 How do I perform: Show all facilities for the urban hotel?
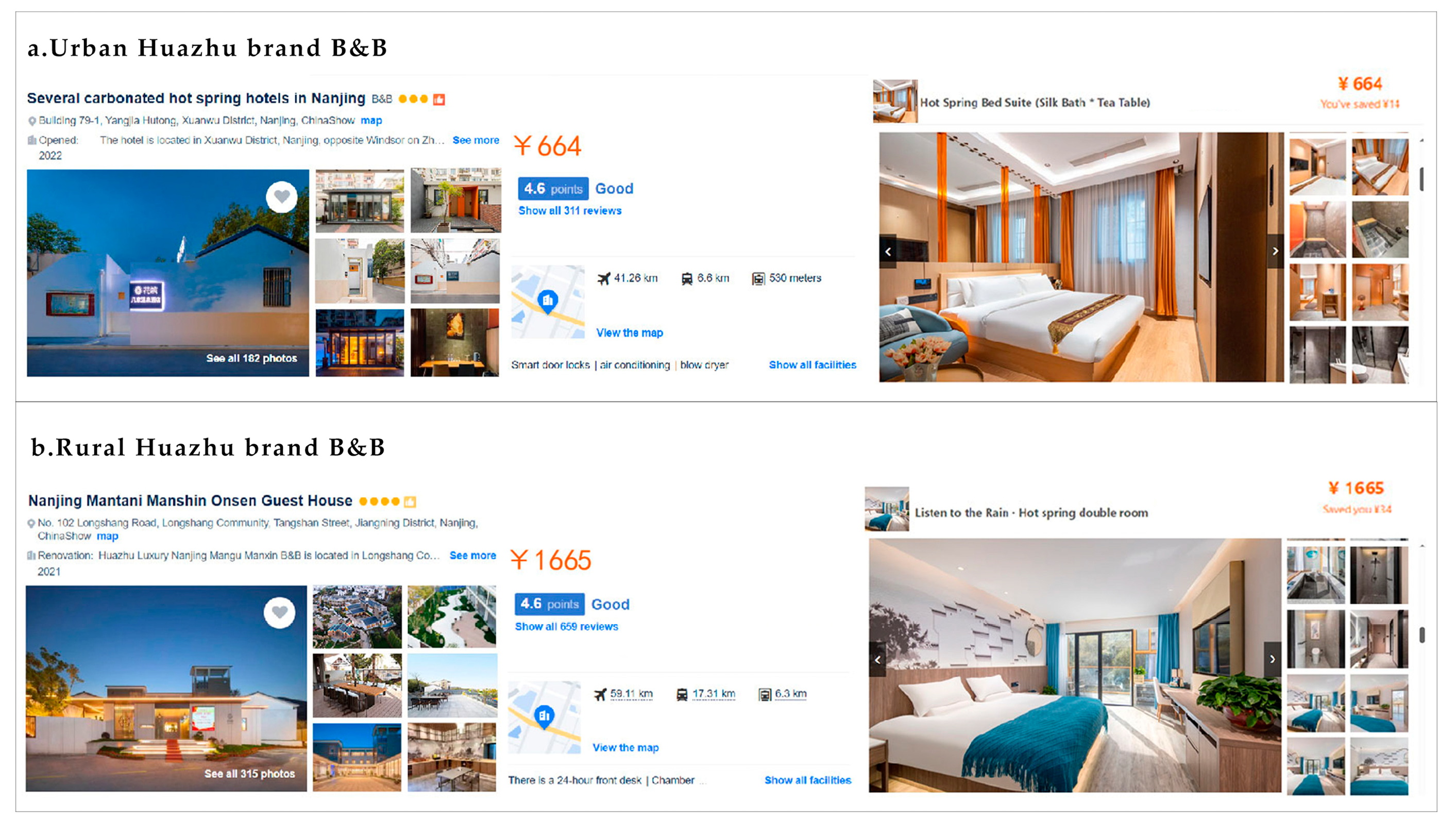coord(812,365)
